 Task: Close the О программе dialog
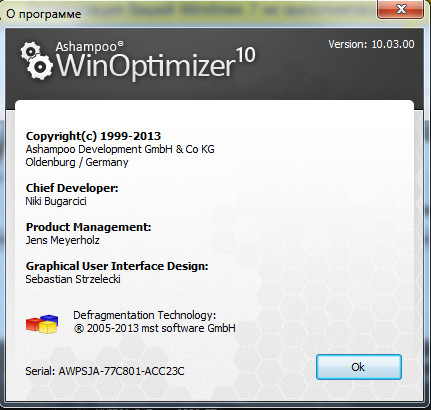tap(401, 9)
